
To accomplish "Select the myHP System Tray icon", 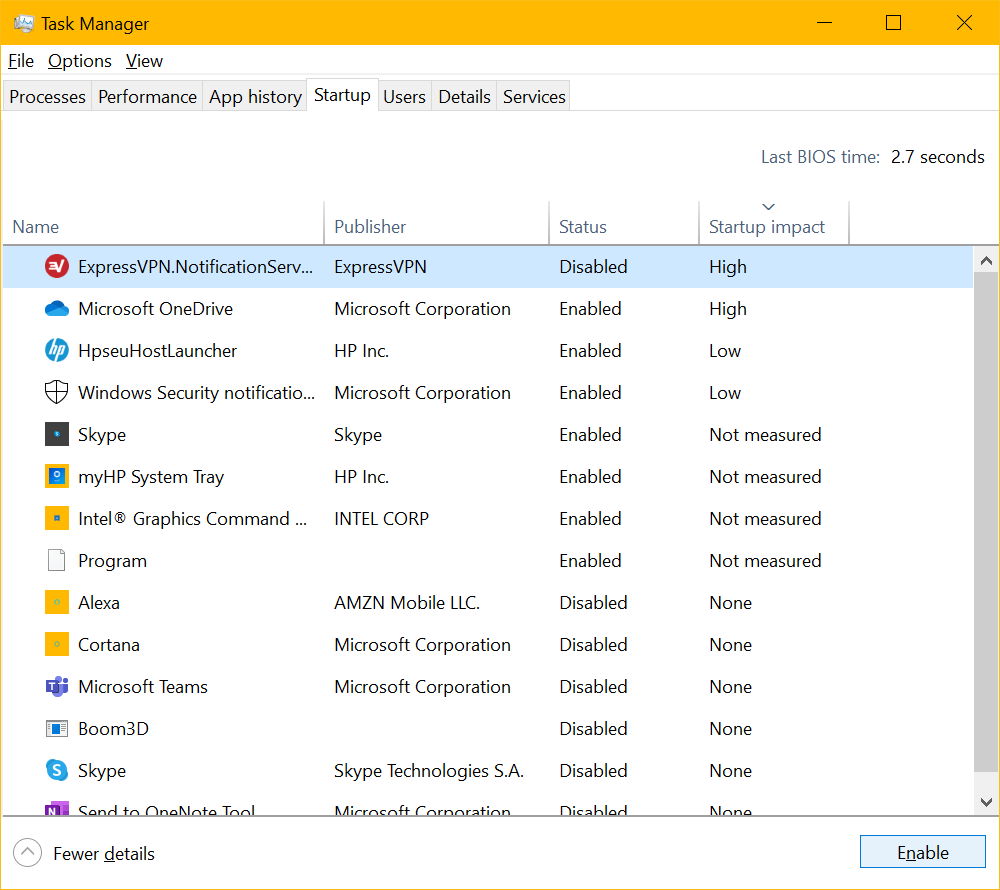I will [57, 477].
